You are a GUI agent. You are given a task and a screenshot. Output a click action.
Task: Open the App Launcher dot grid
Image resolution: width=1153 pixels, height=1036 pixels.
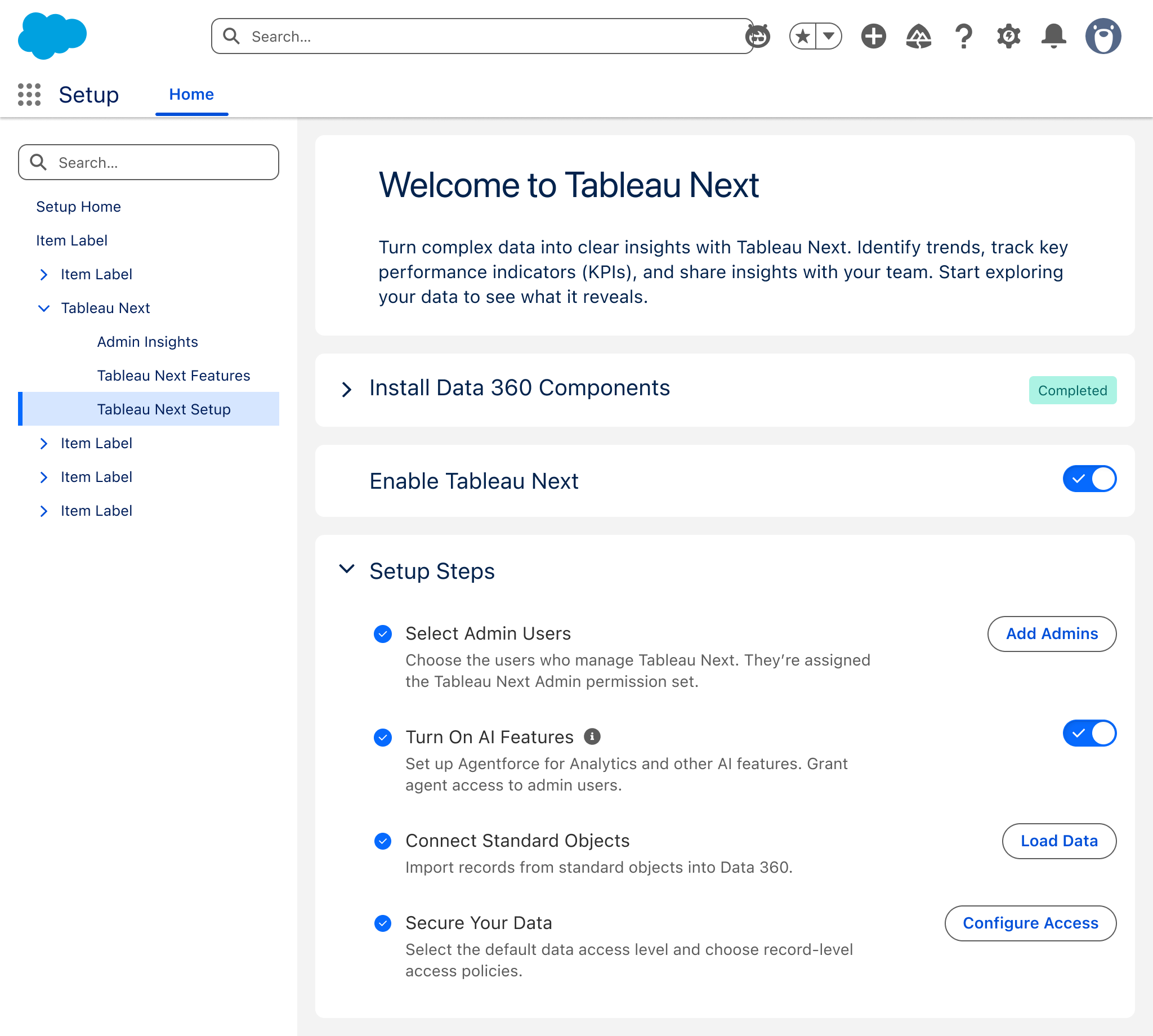click(29, 95)
